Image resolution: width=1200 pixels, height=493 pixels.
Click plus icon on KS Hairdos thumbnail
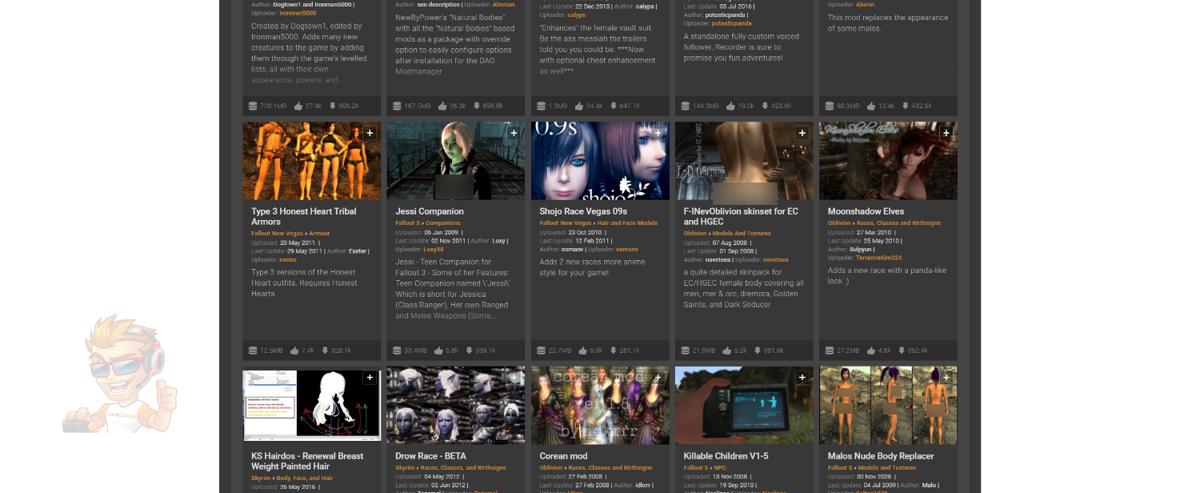click(x=370, y=377)
